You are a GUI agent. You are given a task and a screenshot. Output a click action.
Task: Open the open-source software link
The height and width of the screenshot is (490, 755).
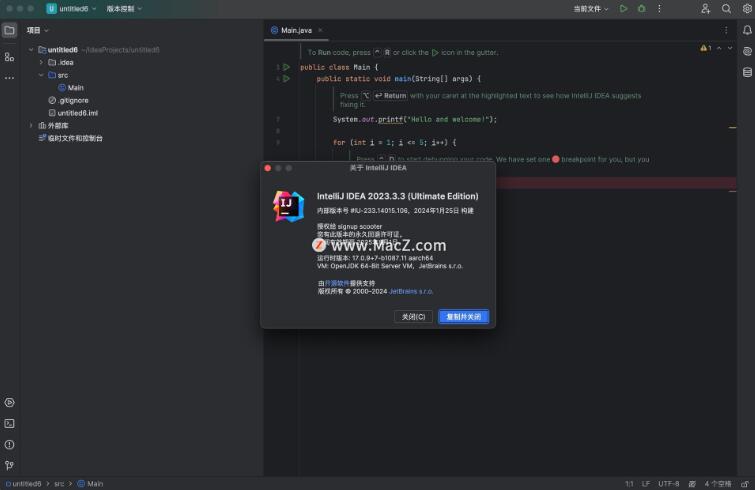tap(337, 283)
